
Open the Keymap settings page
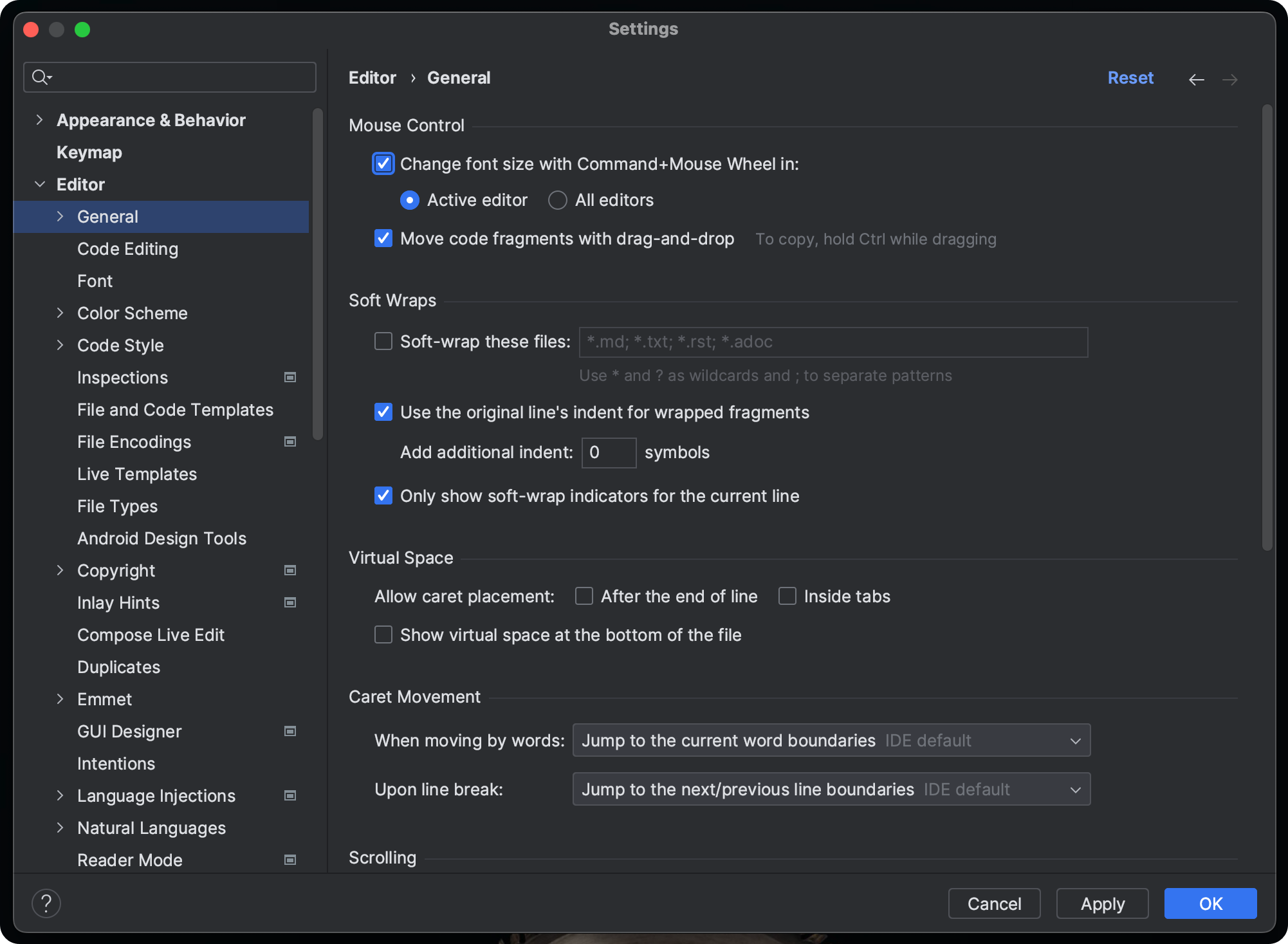pyautogui.click(x=89, y=153)
